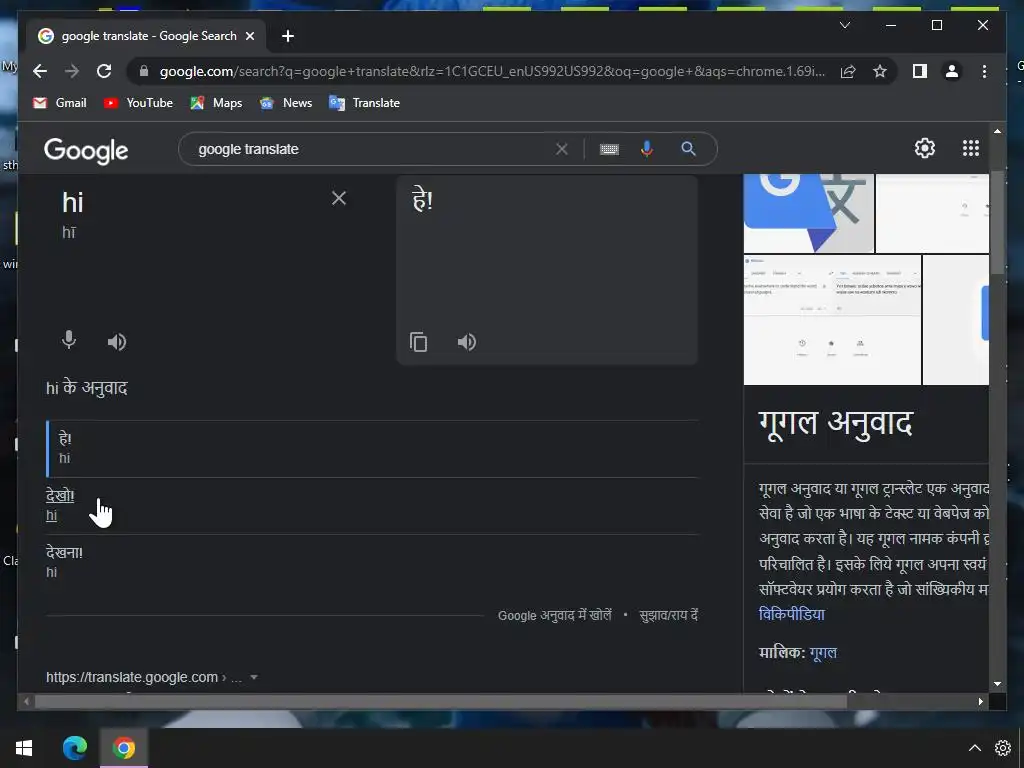
Task: Click the Google logo
Action: click(x=86, y=151)
